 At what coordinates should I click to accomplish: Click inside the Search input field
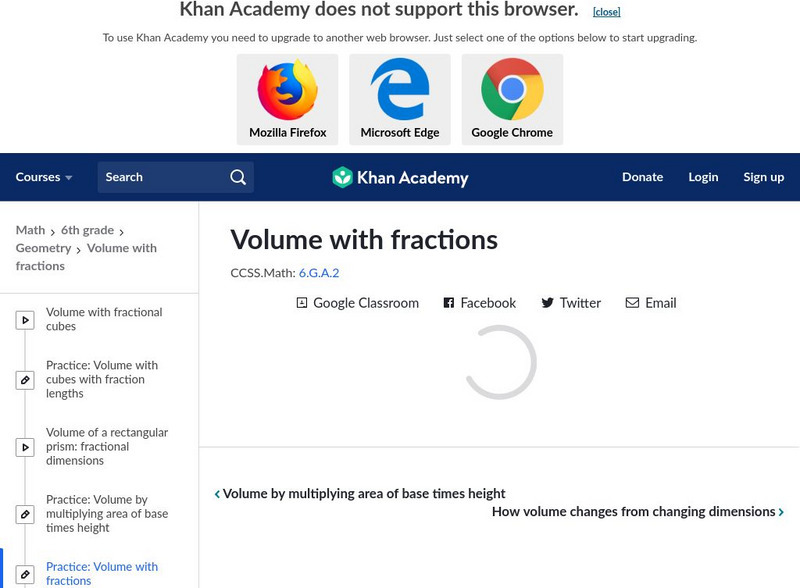[160, 177]
